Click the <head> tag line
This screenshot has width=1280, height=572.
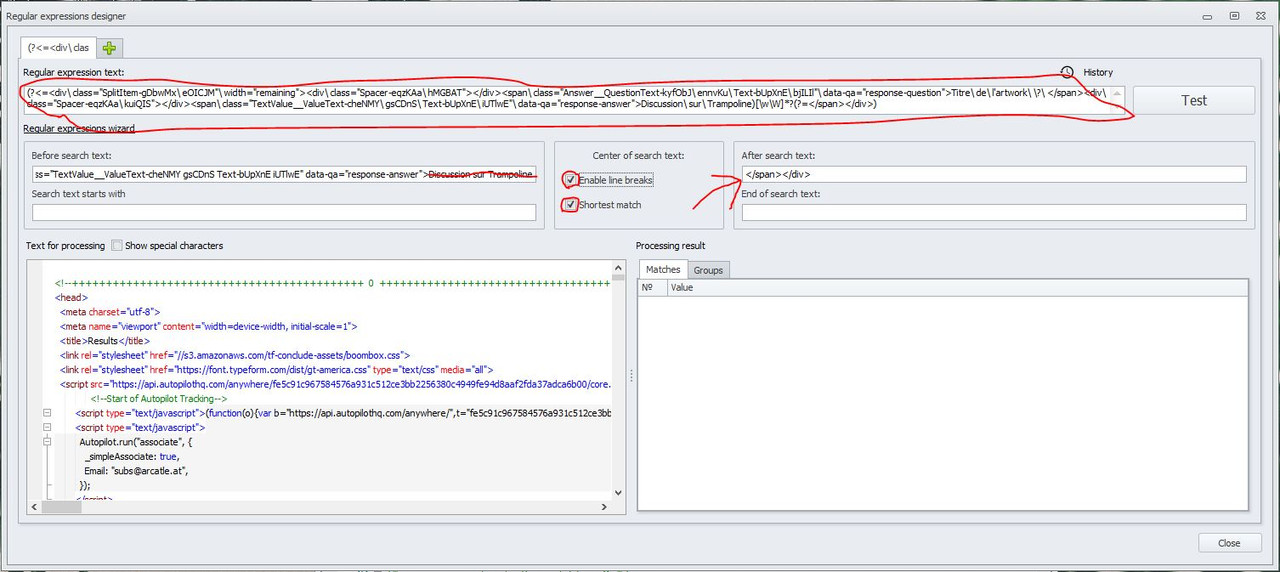click(x=71, y=297)
